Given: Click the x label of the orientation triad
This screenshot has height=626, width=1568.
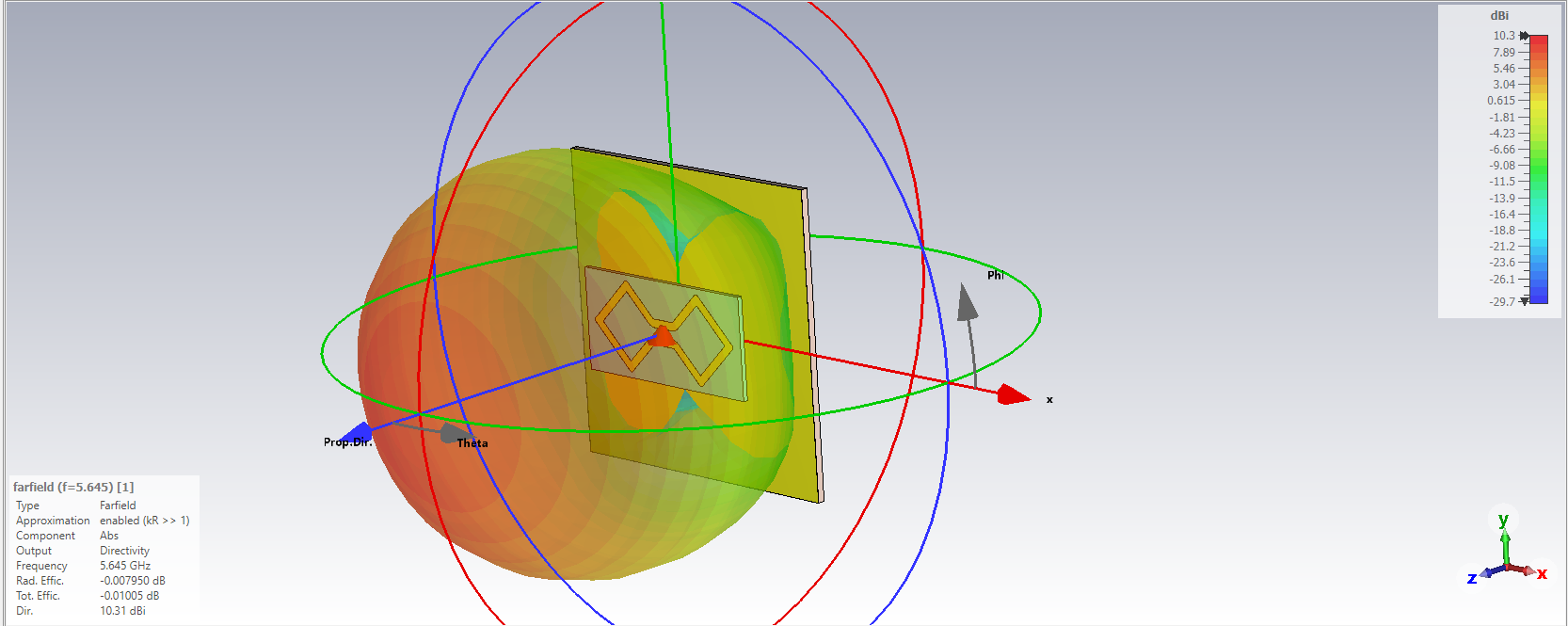Looking at the screenshot, I should coord(1542,573).
